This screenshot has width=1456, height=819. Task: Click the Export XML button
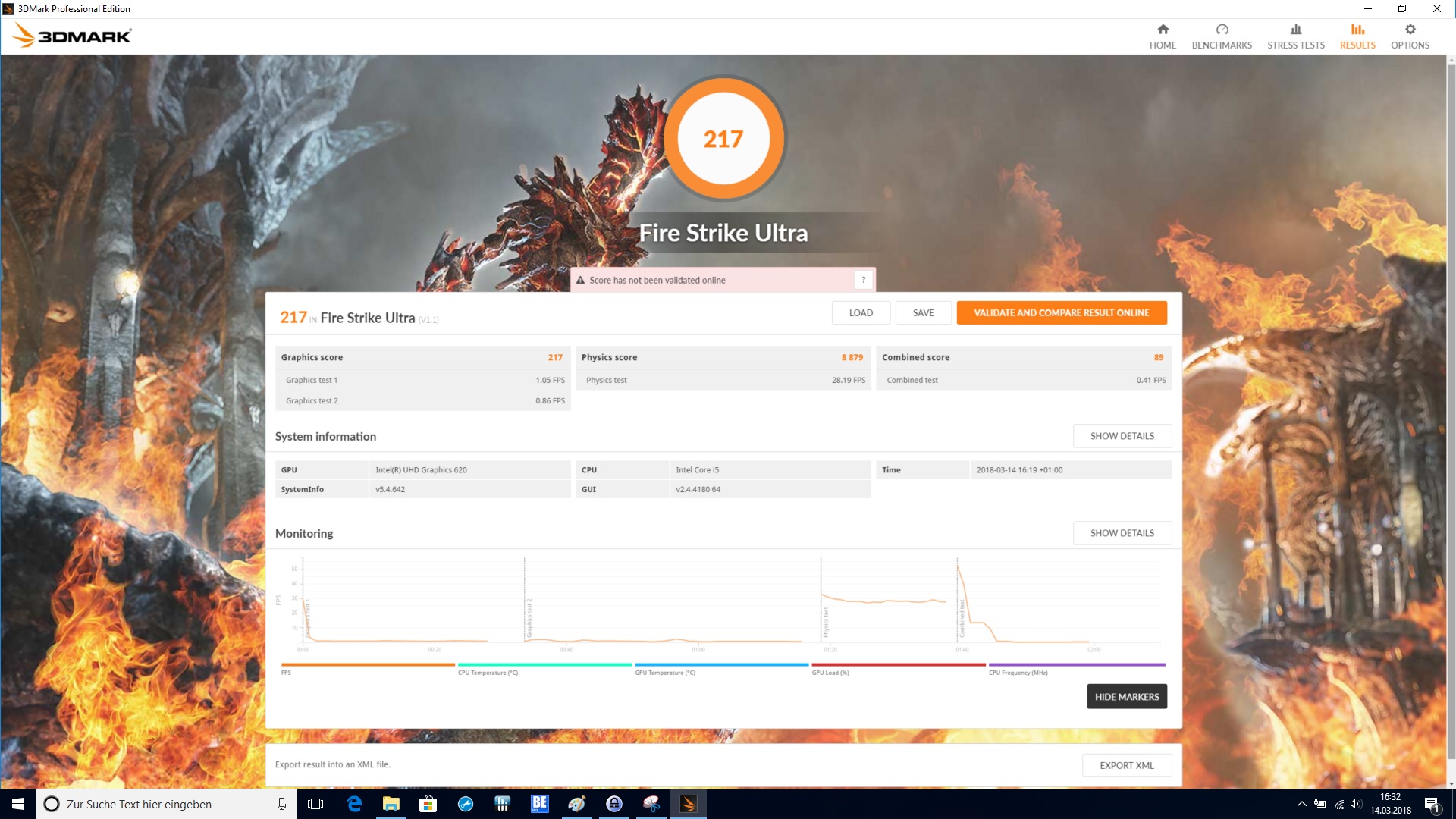pos(1126,765)
